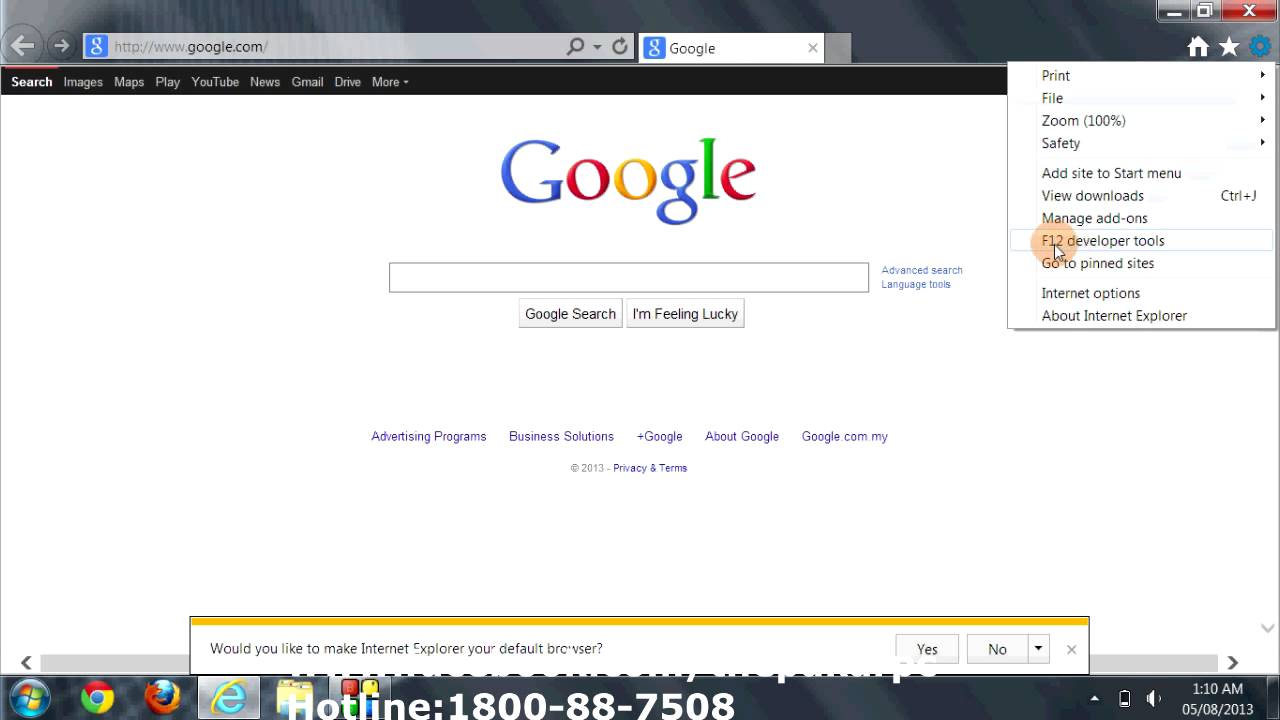Open Business Solutions link

click(561, 436)
